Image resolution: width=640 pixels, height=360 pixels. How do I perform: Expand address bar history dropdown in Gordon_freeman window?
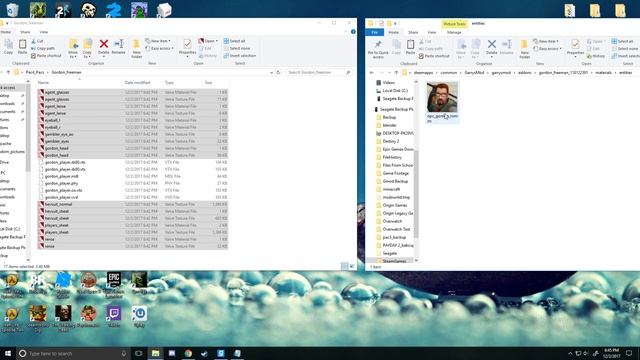coord(271,72)
